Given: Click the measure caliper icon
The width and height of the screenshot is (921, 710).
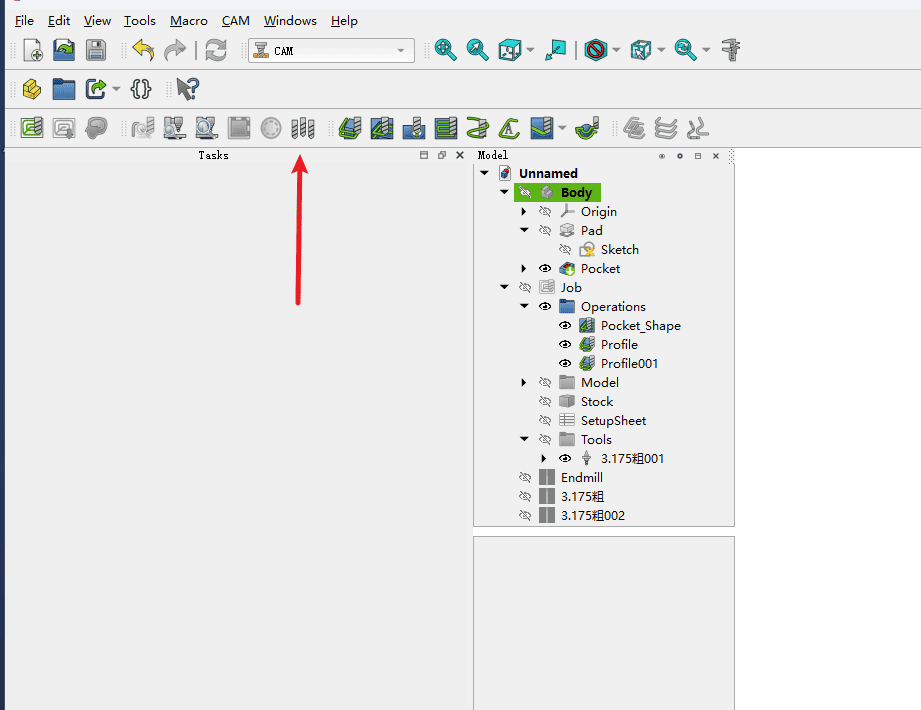Looking at the screenshot, I should tap(731, 51).
